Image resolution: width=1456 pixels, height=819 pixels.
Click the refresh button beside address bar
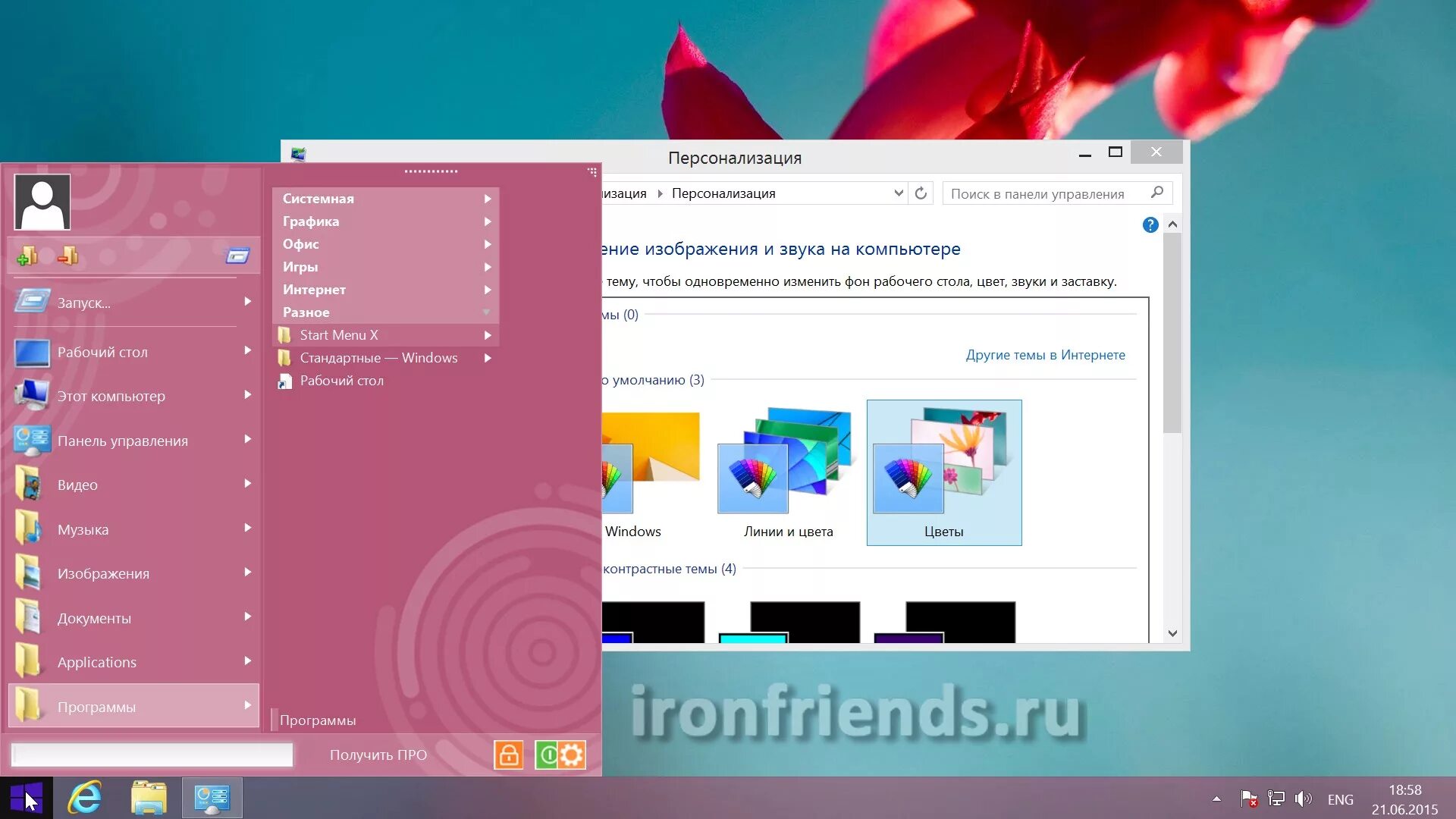click(921, 193)
